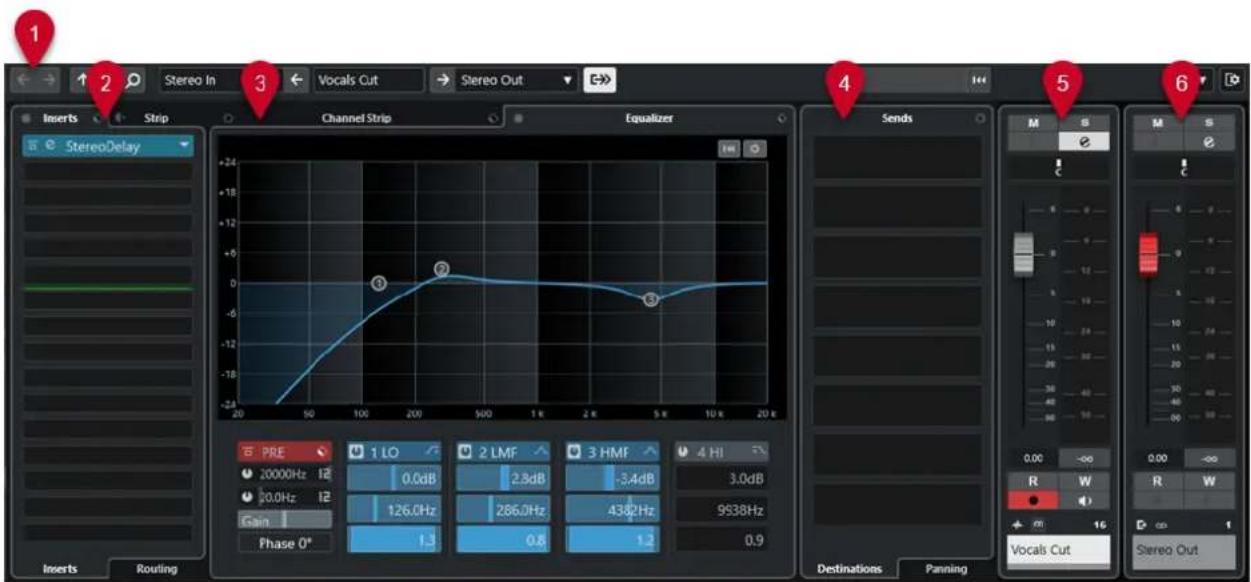Click the Vocals Cut channel name field
This screenshot has width=1251, height=582.
[367, 80]
